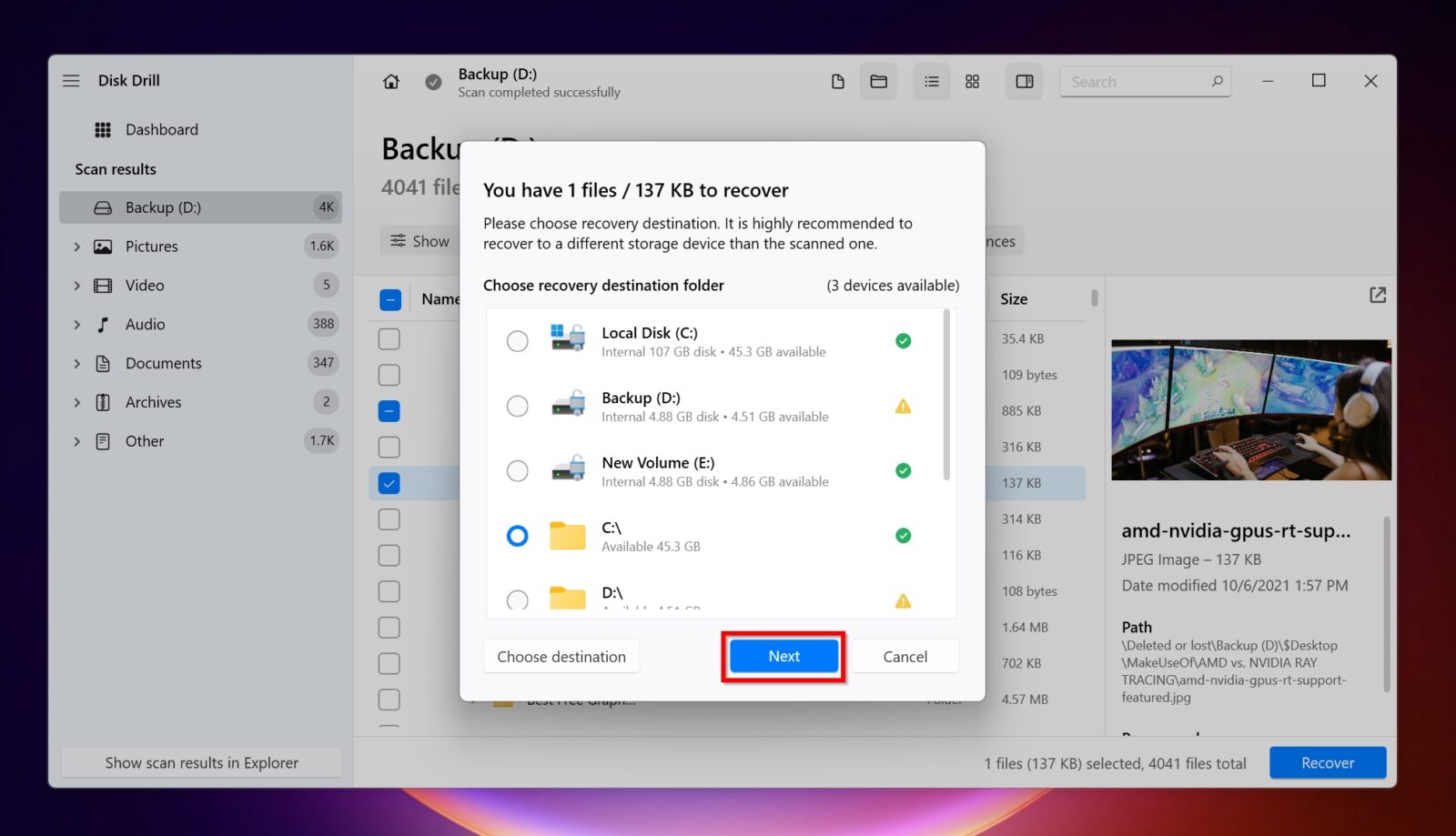Open the hamburger menu beside Disk Drill

pos(71,81)
